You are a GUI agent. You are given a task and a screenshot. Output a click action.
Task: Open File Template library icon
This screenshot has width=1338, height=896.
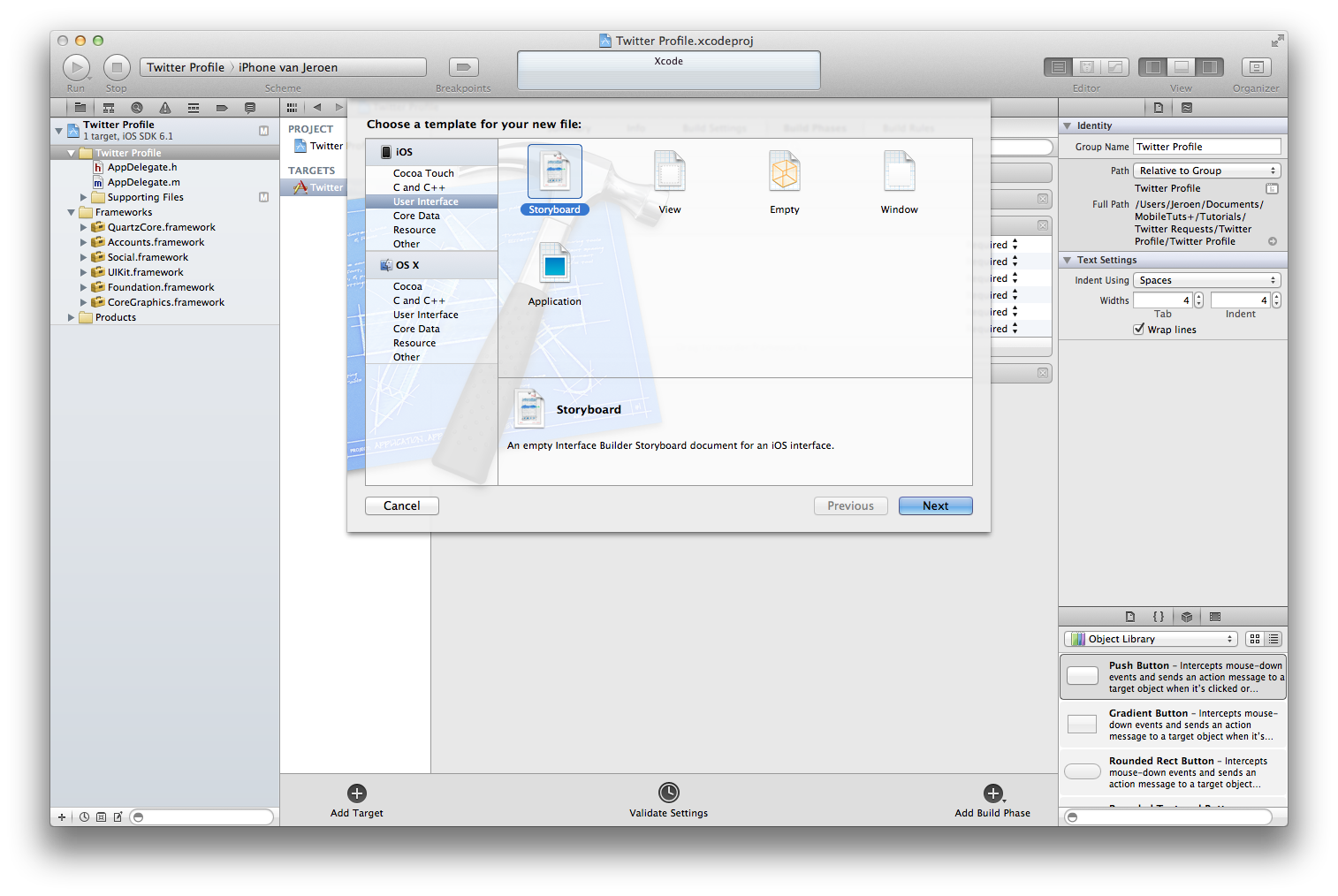click(x=1130, y=617)
